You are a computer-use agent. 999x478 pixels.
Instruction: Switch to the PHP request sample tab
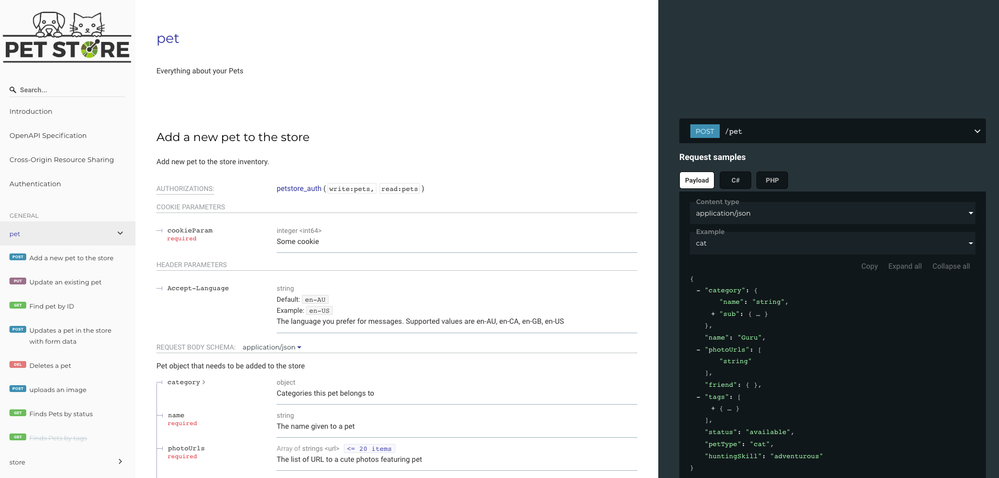click(x=772, y=180)
